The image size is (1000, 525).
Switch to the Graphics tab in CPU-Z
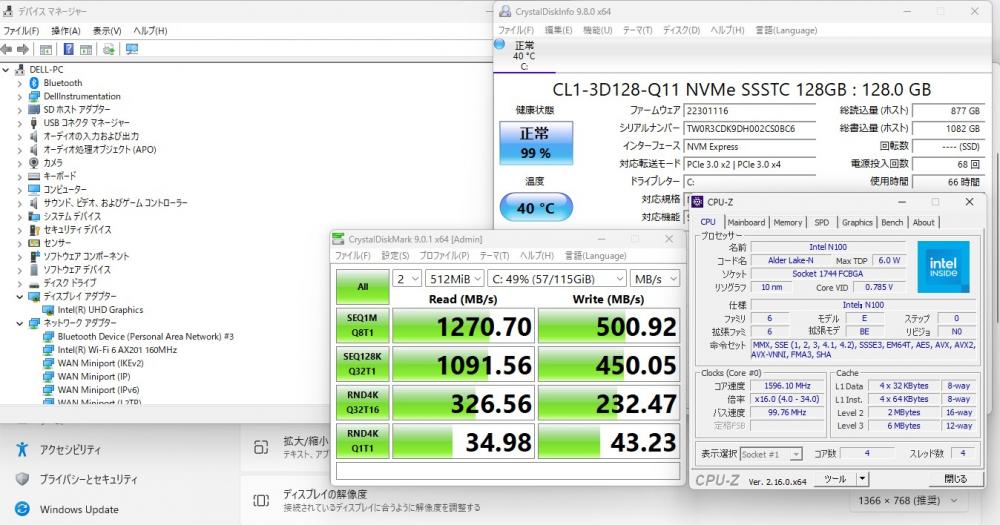tap(857, 222)
